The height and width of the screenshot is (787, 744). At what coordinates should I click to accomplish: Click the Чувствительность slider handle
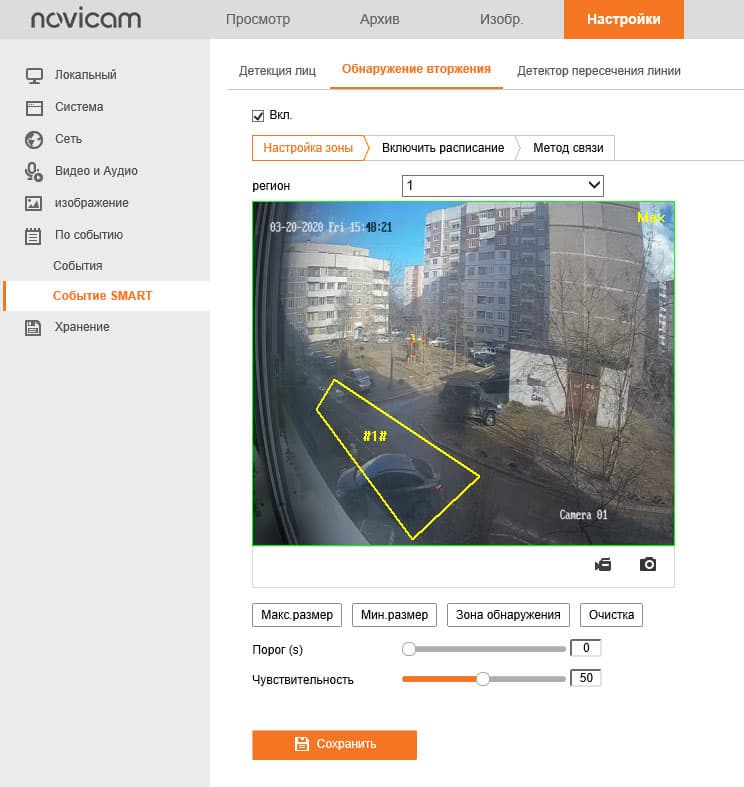coord(483,679)
